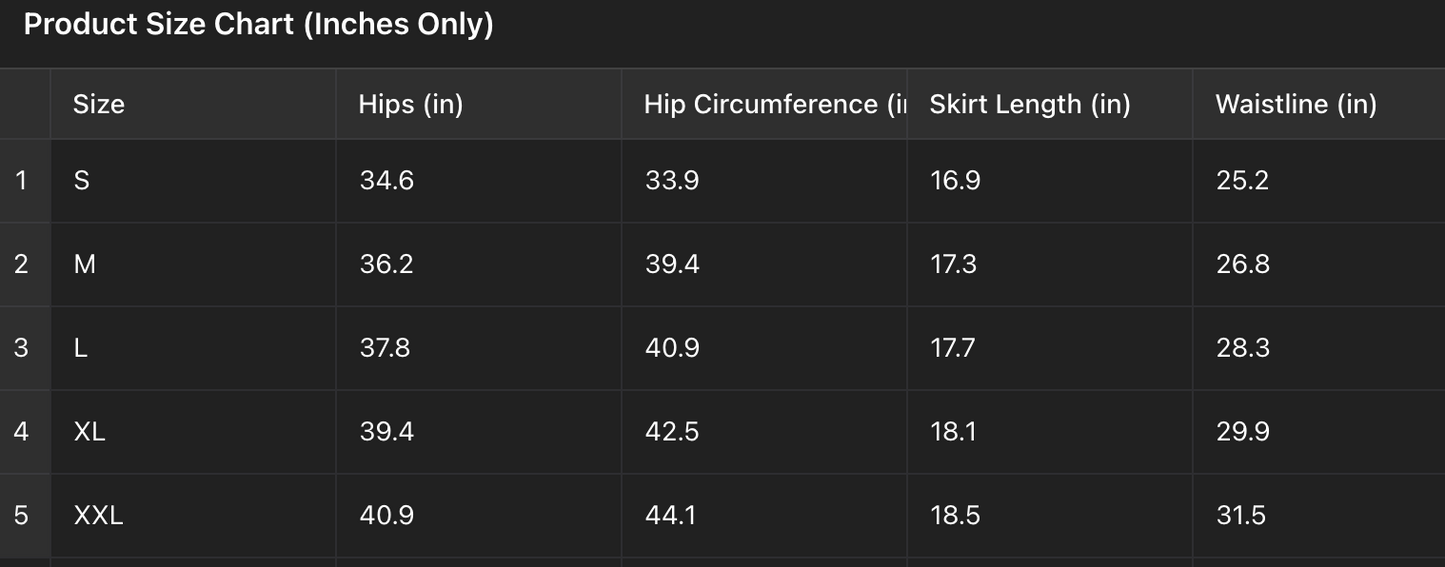Select row number 1
Screen dimensions: 1445x567
(22, 181)
